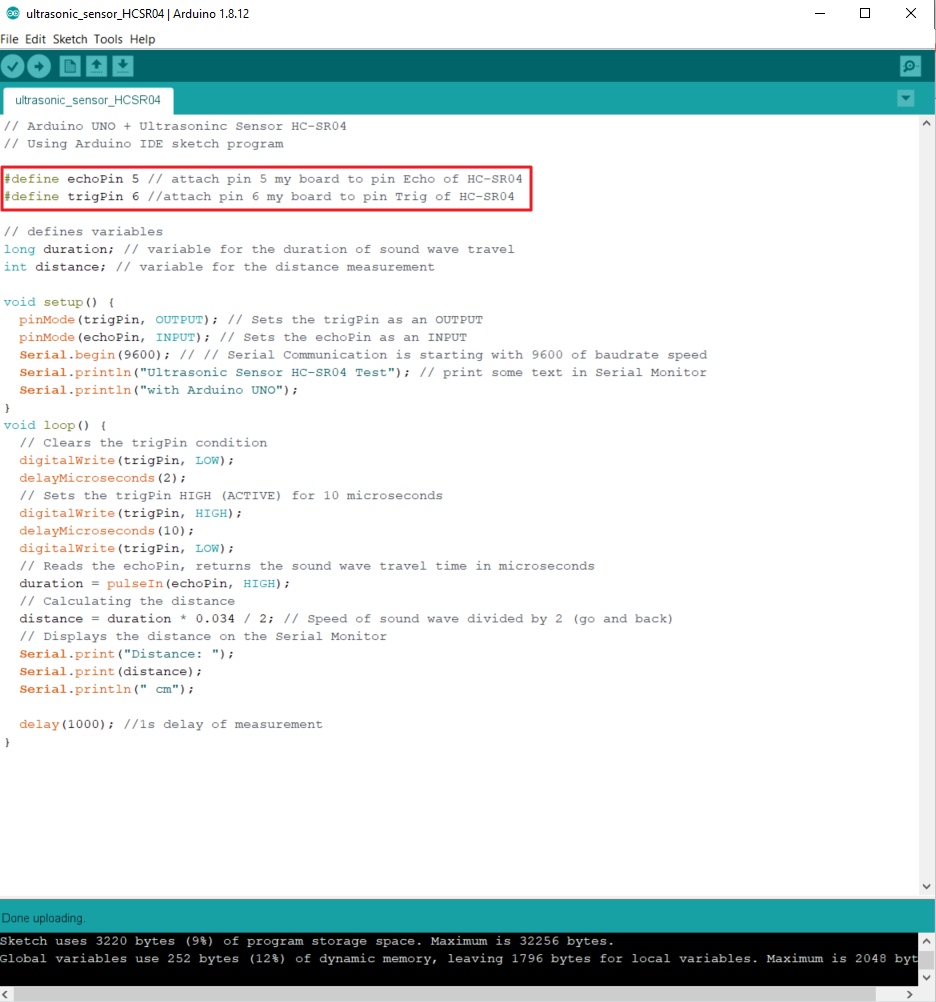Click the "int distance;" declaration line
Screen dimensions: 936x1002
(x=219, y=267)
